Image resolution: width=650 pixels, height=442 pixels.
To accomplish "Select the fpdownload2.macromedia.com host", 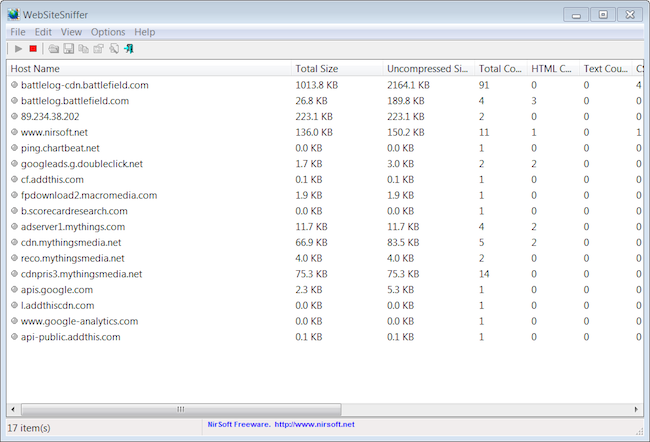I will tap(89, 195).
